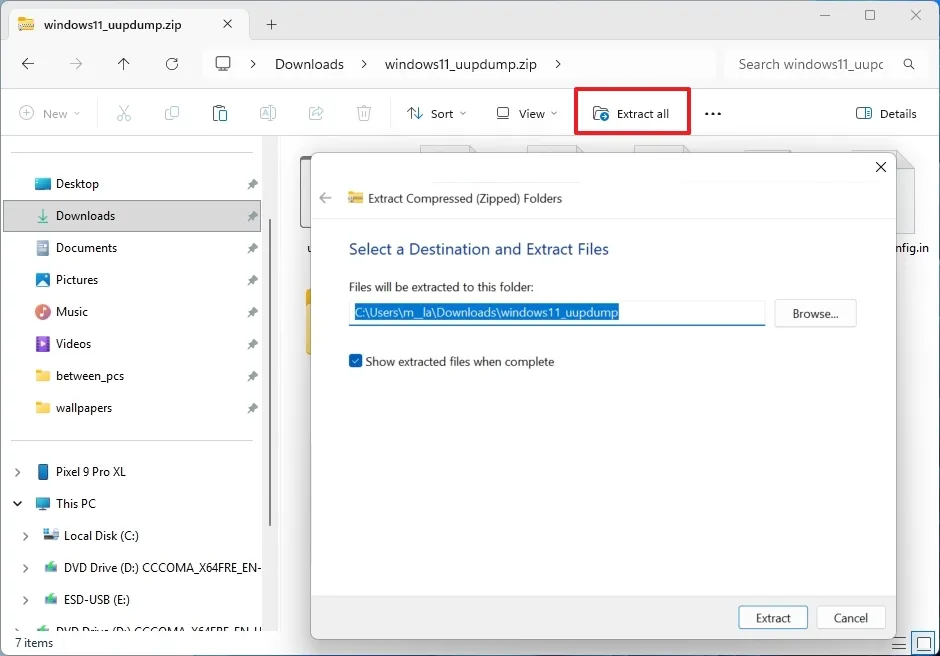Open the View dropdown

coord(526,112)
